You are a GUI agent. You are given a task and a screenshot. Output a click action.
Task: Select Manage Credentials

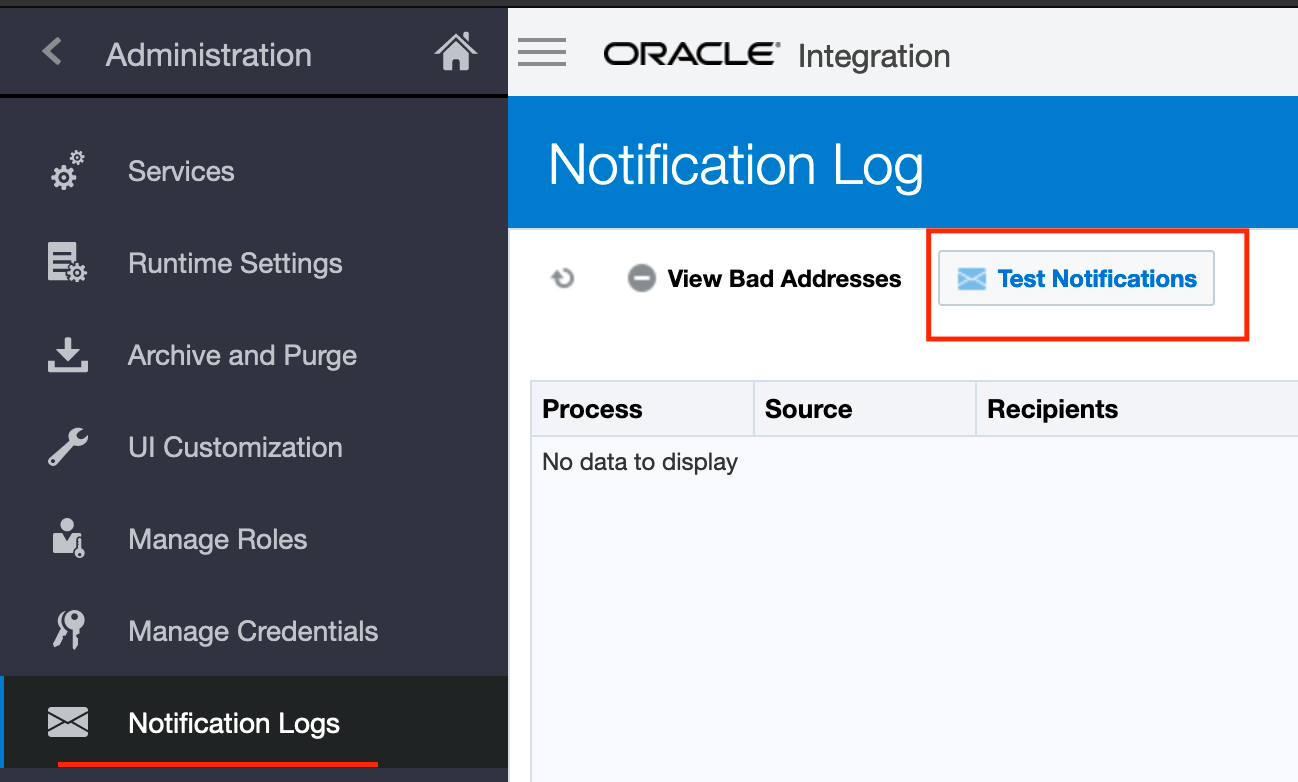coord(254,631)
